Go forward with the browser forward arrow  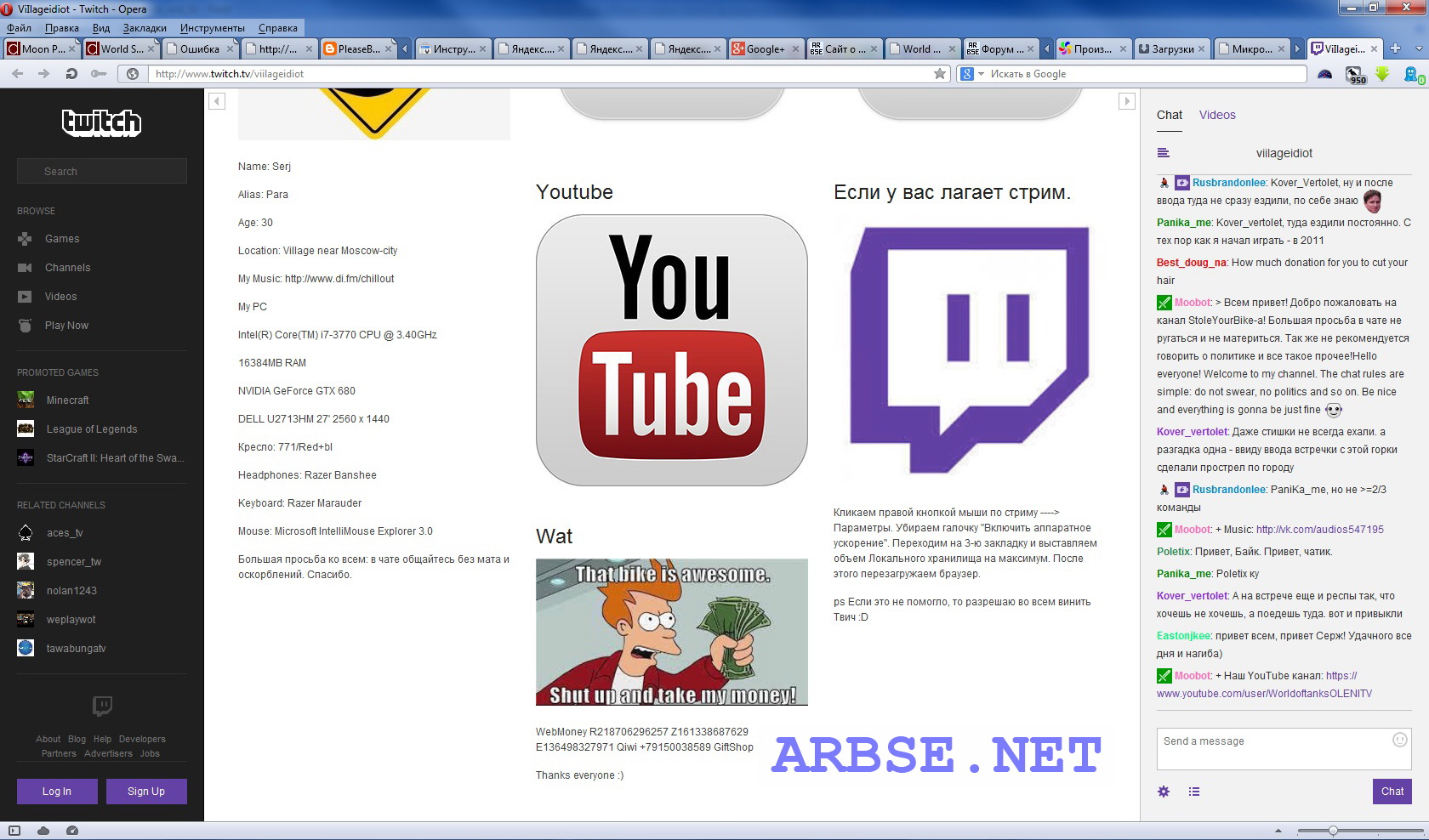44,74
